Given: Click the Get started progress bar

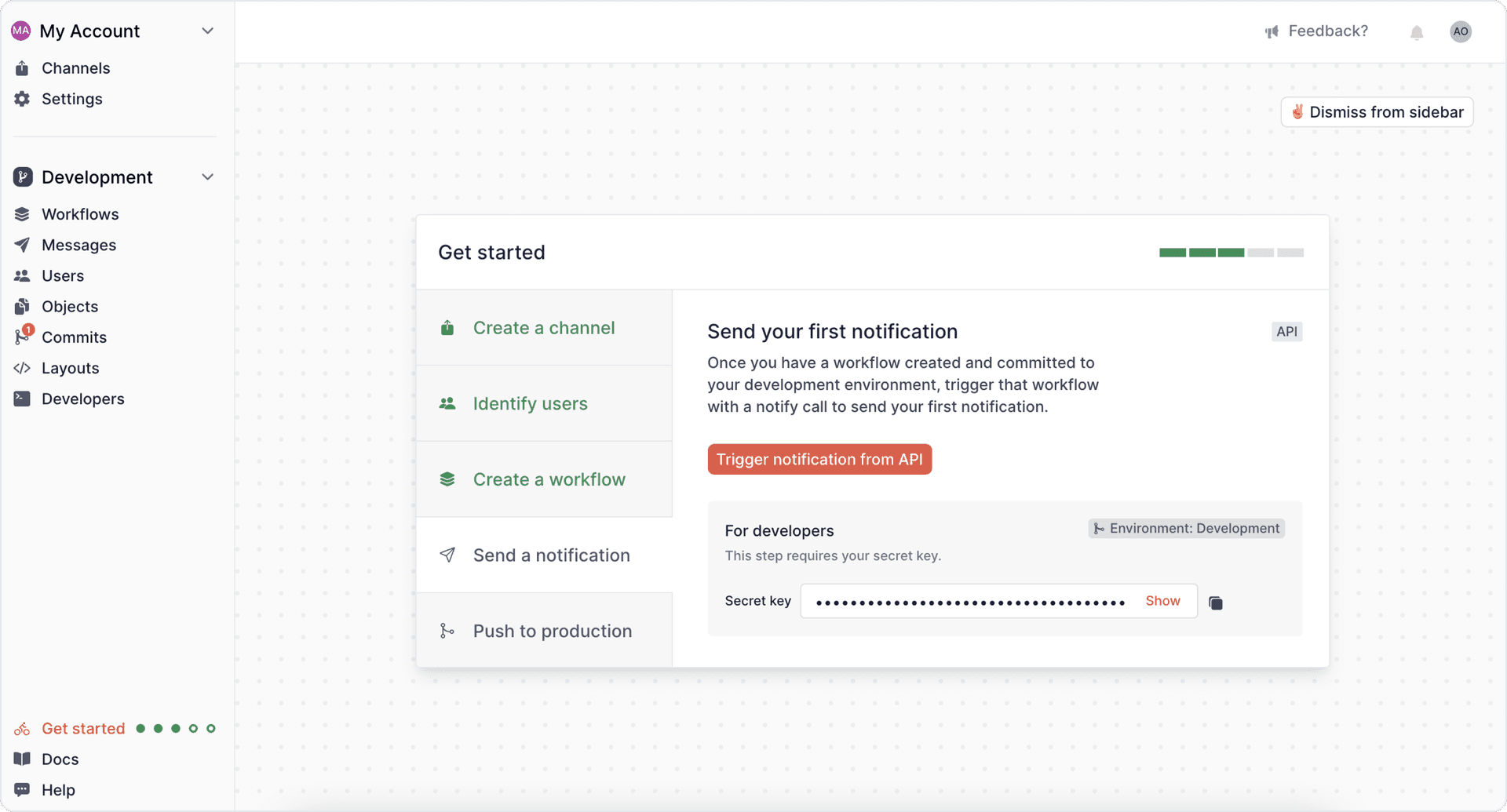Looking at the screenshot, I should coord(1231,253).
